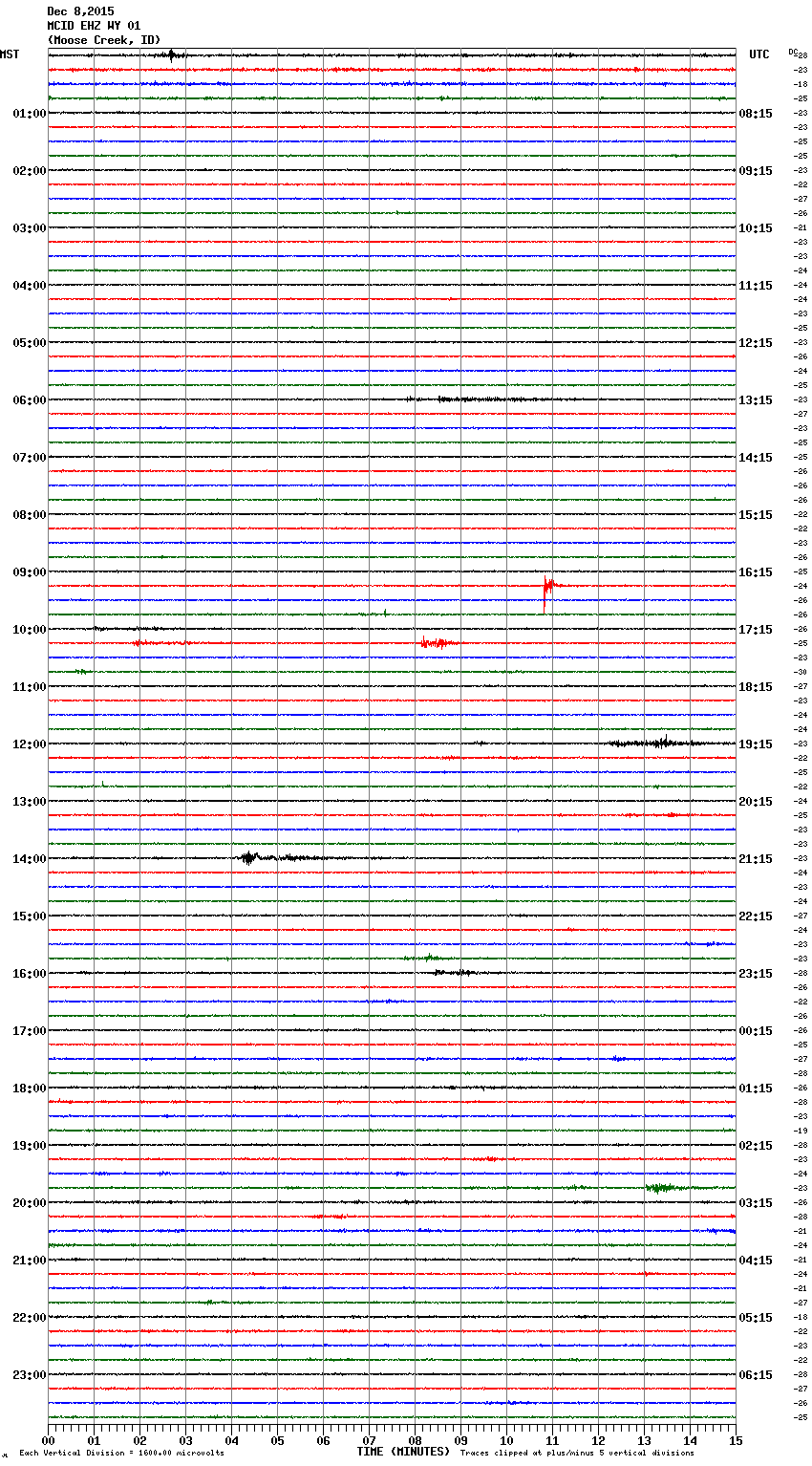This screenshot has width=812, height=1466.
Task: Click the 'Traces clipped at plus/minus 5 vertical divisions' note
Action: 577,1453
